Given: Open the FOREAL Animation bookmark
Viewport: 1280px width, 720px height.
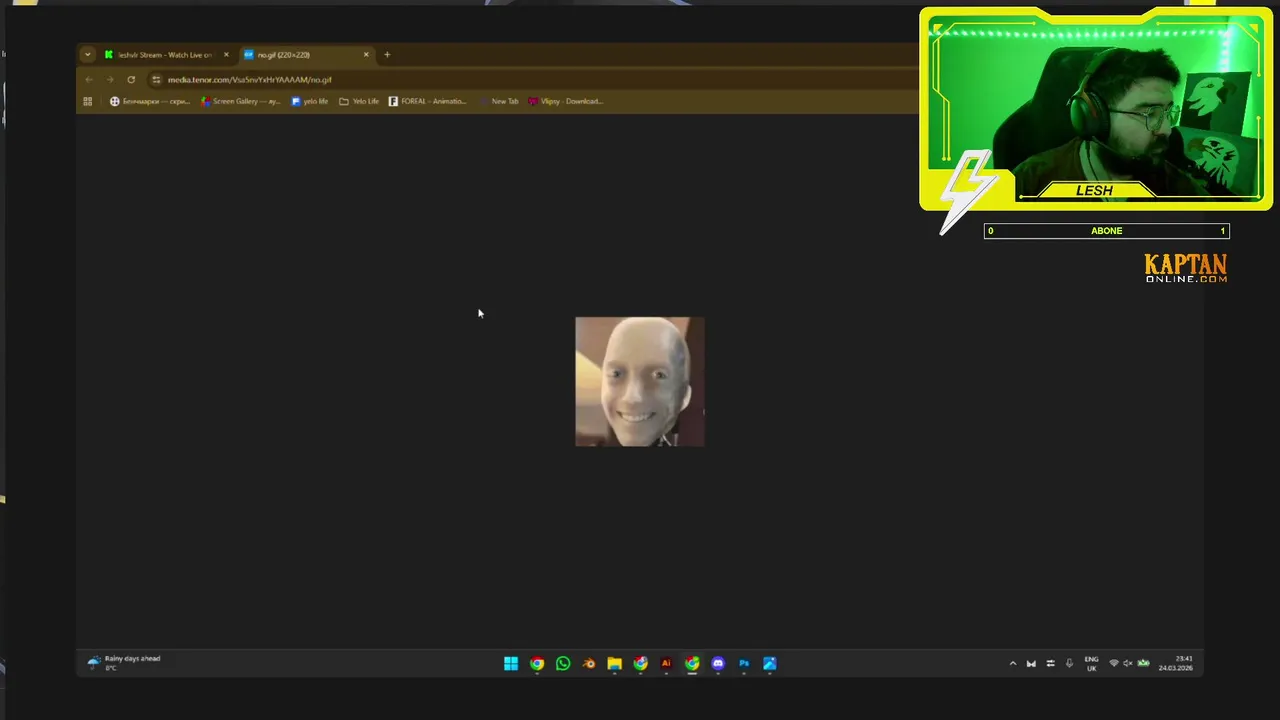Looking at the screenshot, I should click(x=427, y=101).
